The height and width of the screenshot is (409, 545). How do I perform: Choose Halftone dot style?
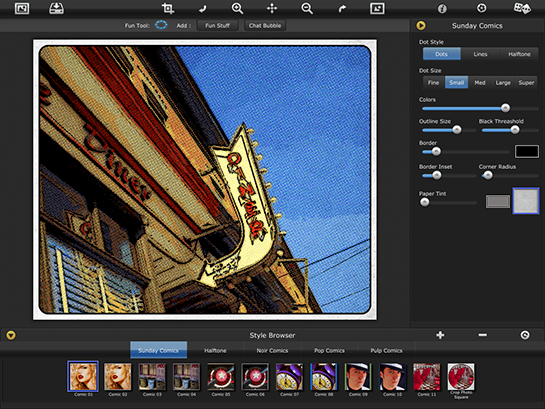[519, 54]
